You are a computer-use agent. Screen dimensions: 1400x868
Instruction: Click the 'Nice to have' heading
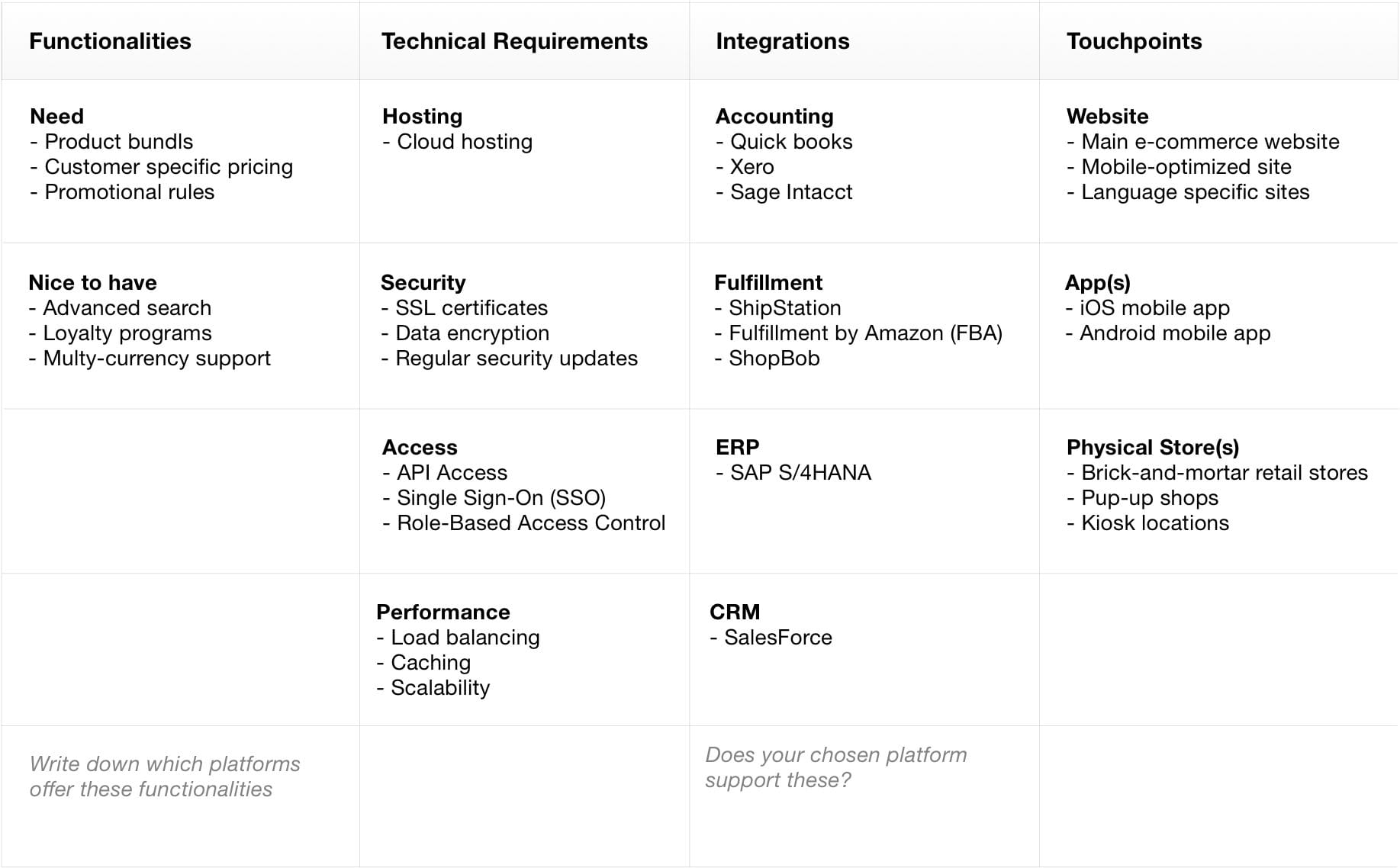click(x=92, y=282)
